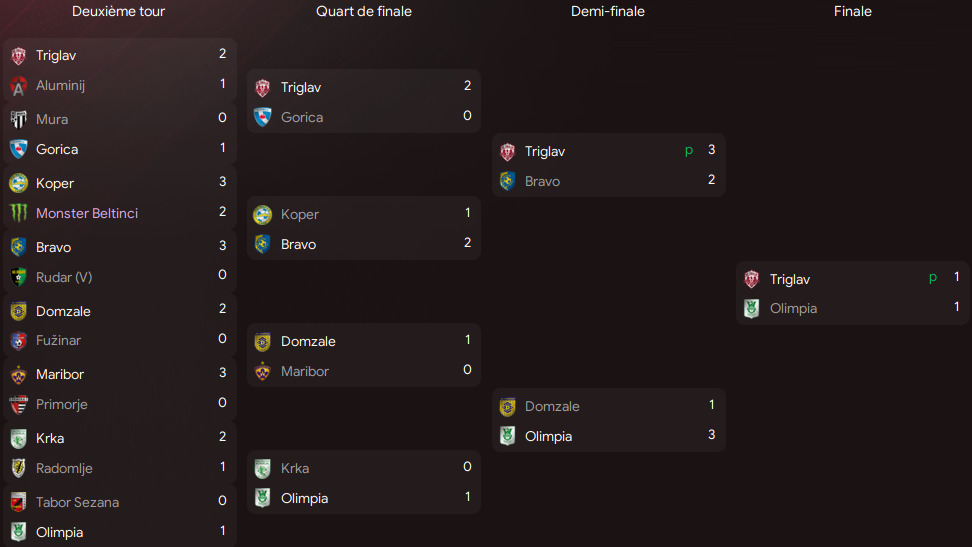The image size is (972, 547).
Task: Click the Aluminij team name
Action: [x=60, y=86]
